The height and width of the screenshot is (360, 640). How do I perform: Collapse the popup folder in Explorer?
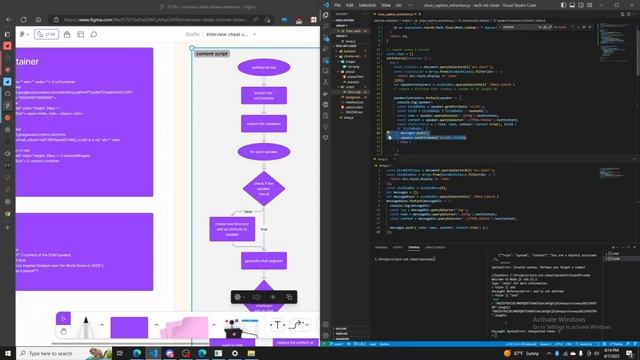pos(350,72)
